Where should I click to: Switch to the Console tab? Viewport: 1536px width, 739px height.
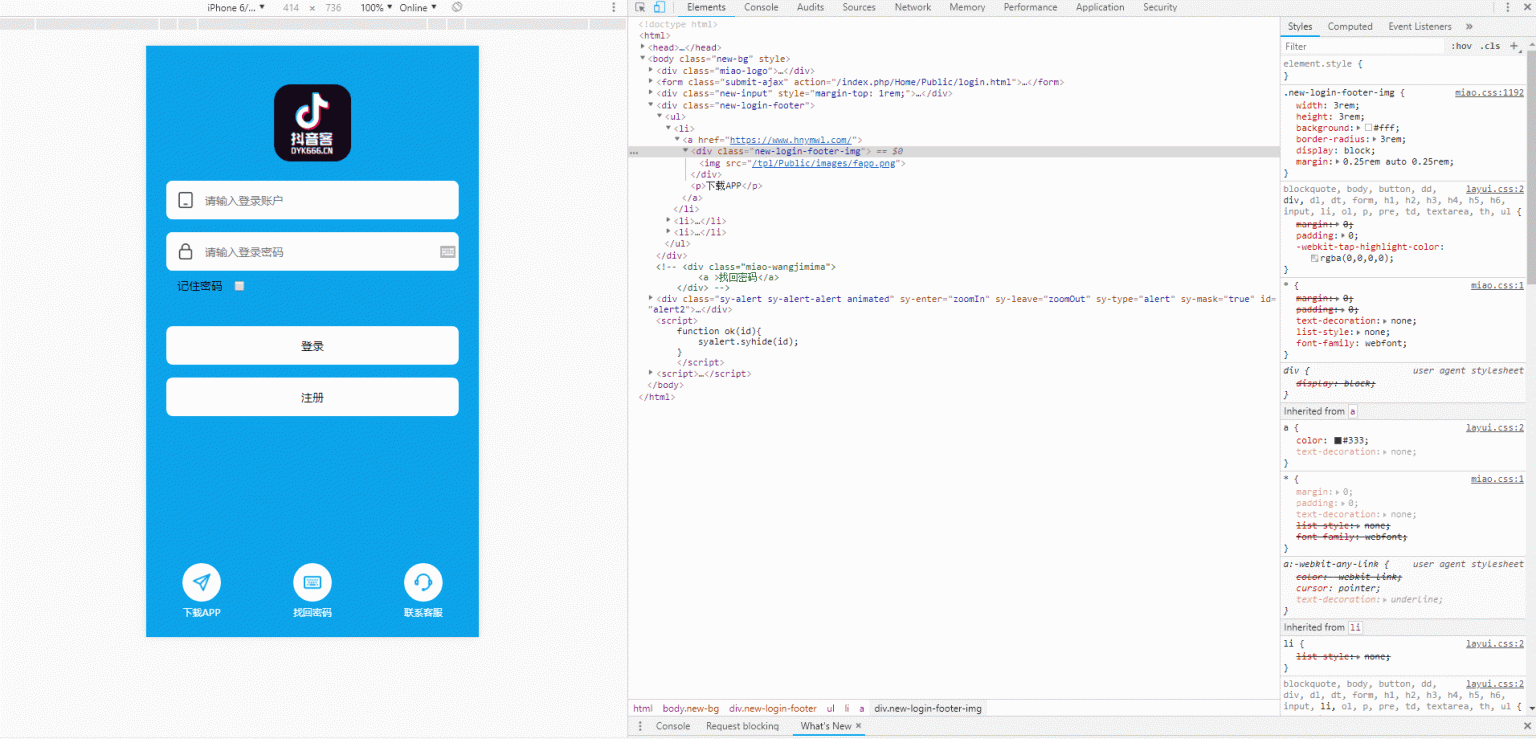click(761, 7)
